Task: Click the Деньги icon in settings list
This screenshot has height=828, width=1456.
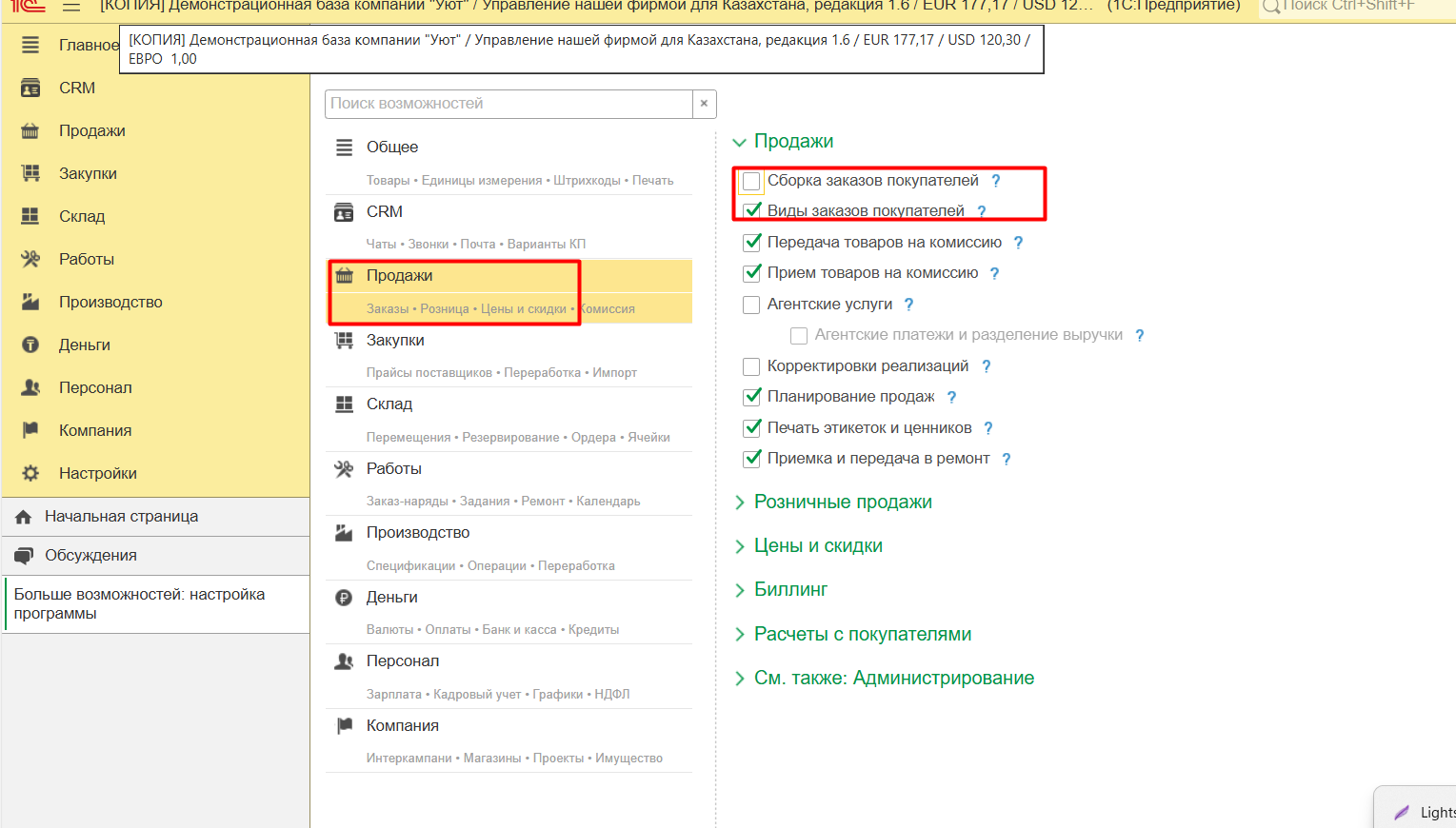Action: (x=344, y=598)
